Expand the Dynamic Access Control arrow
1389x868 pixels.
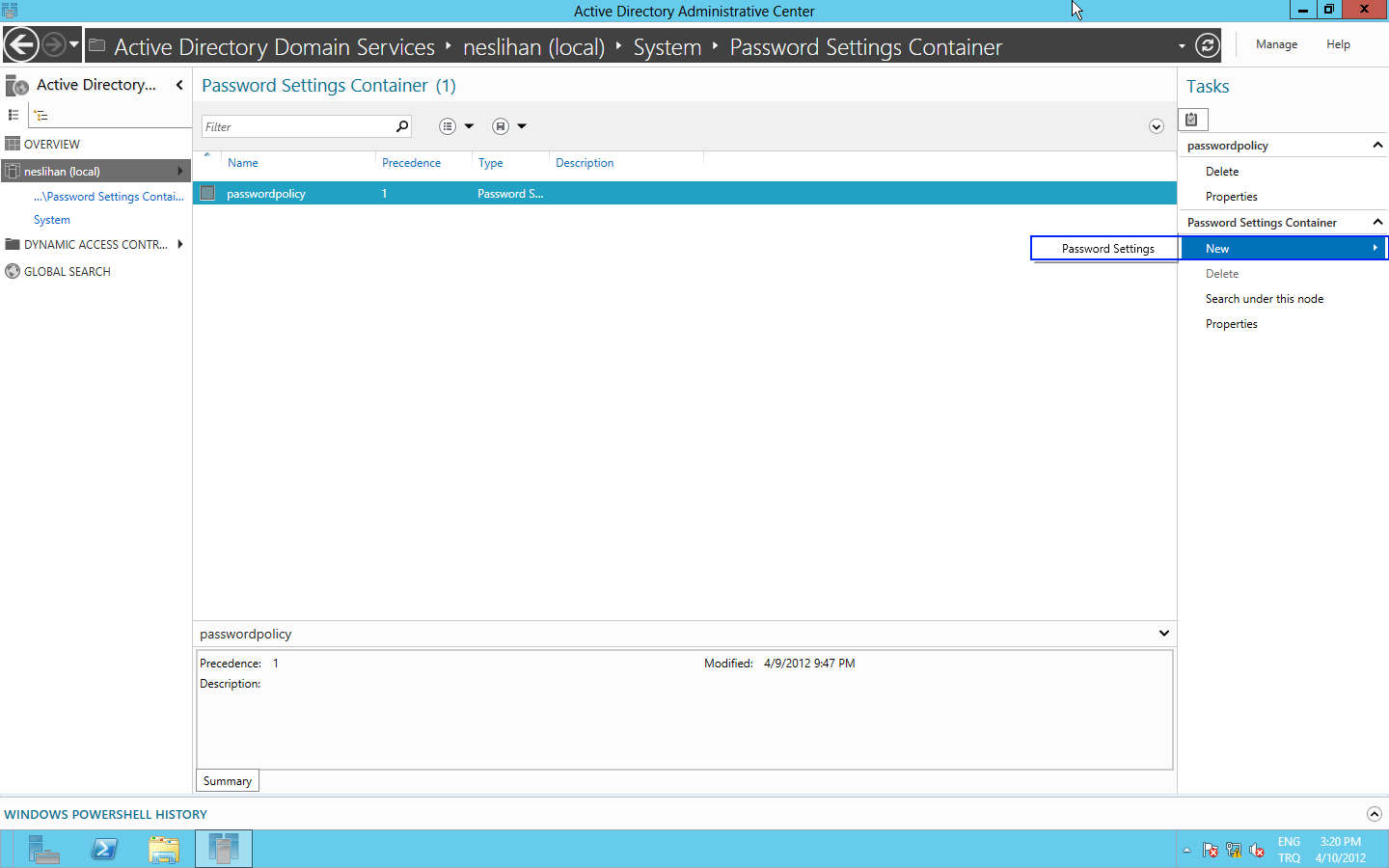pyautogui.click(x=180, y=244)
